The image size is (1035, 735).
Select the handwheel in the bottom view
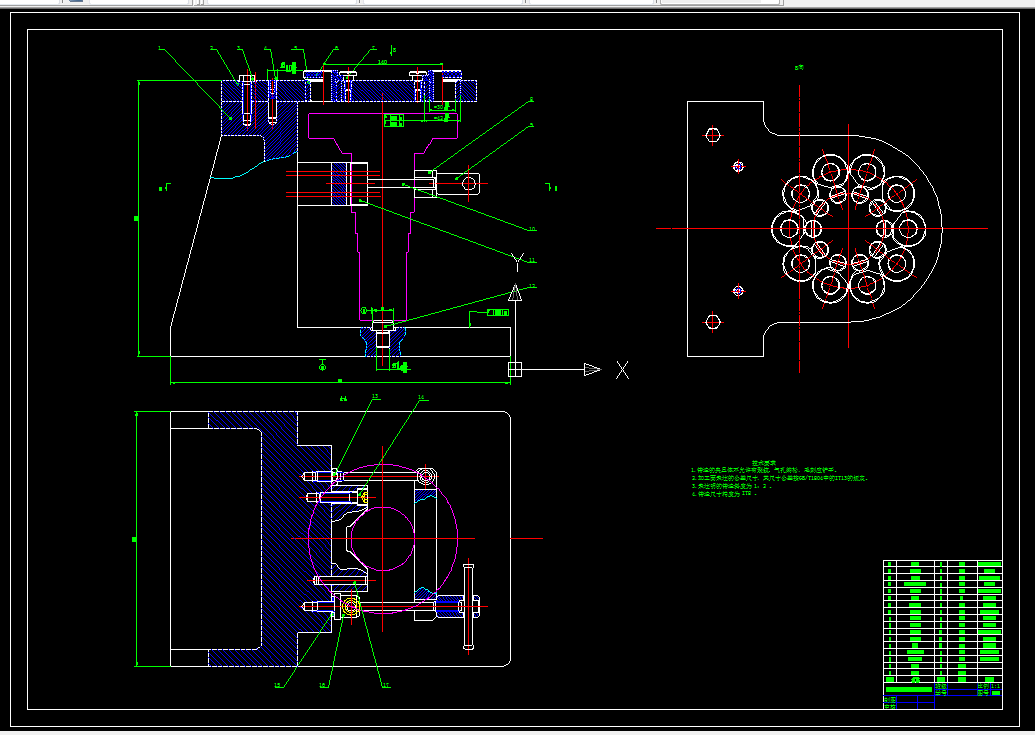[469, 606]
